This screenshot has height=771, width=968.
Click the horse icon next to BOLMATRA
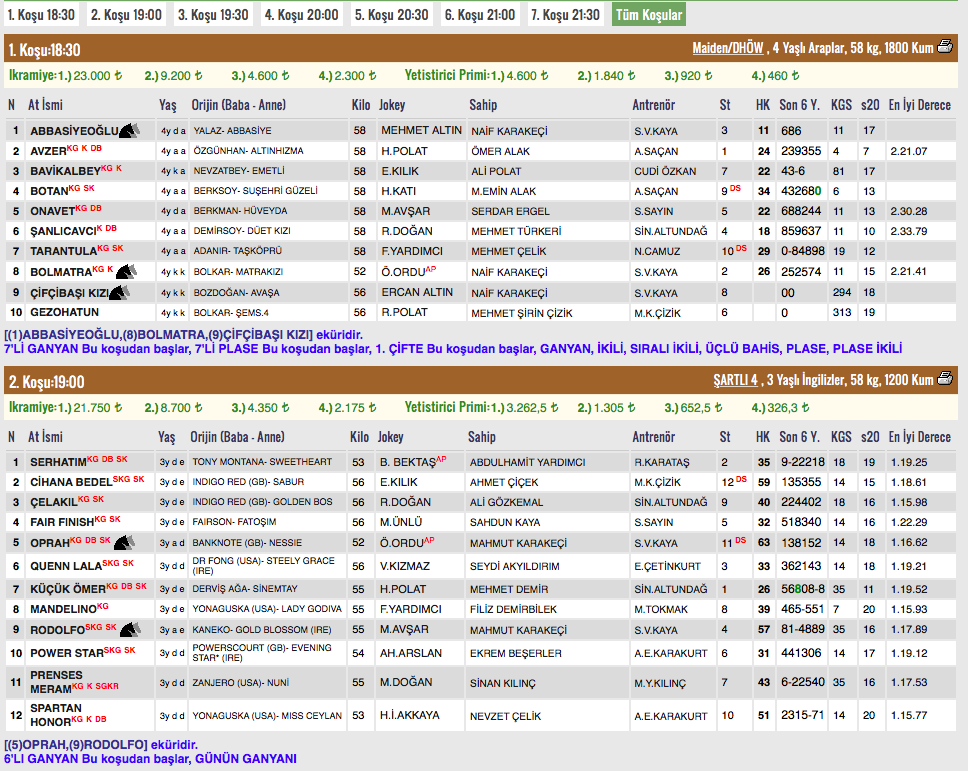pyautogui.click(x=126, y=271)
